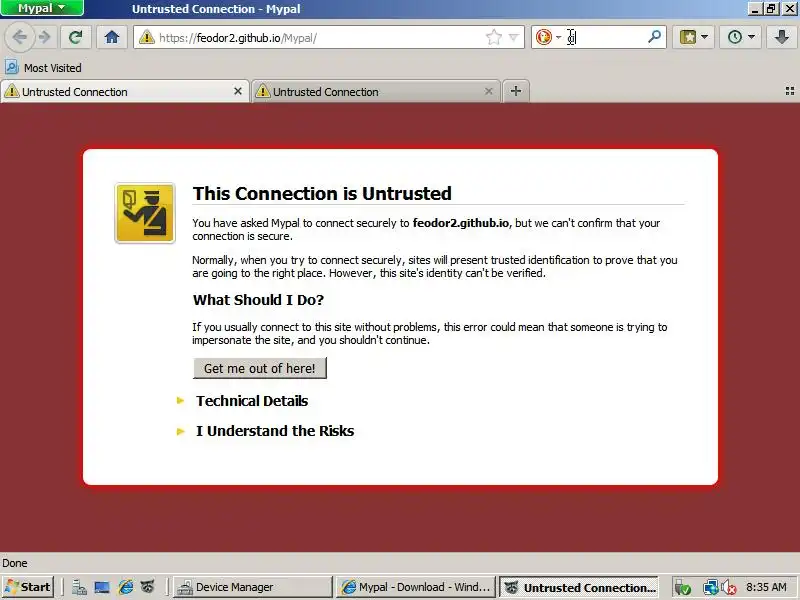
Task: Click Show Desktop quick launch icon
Action: (x=102, y=587)
